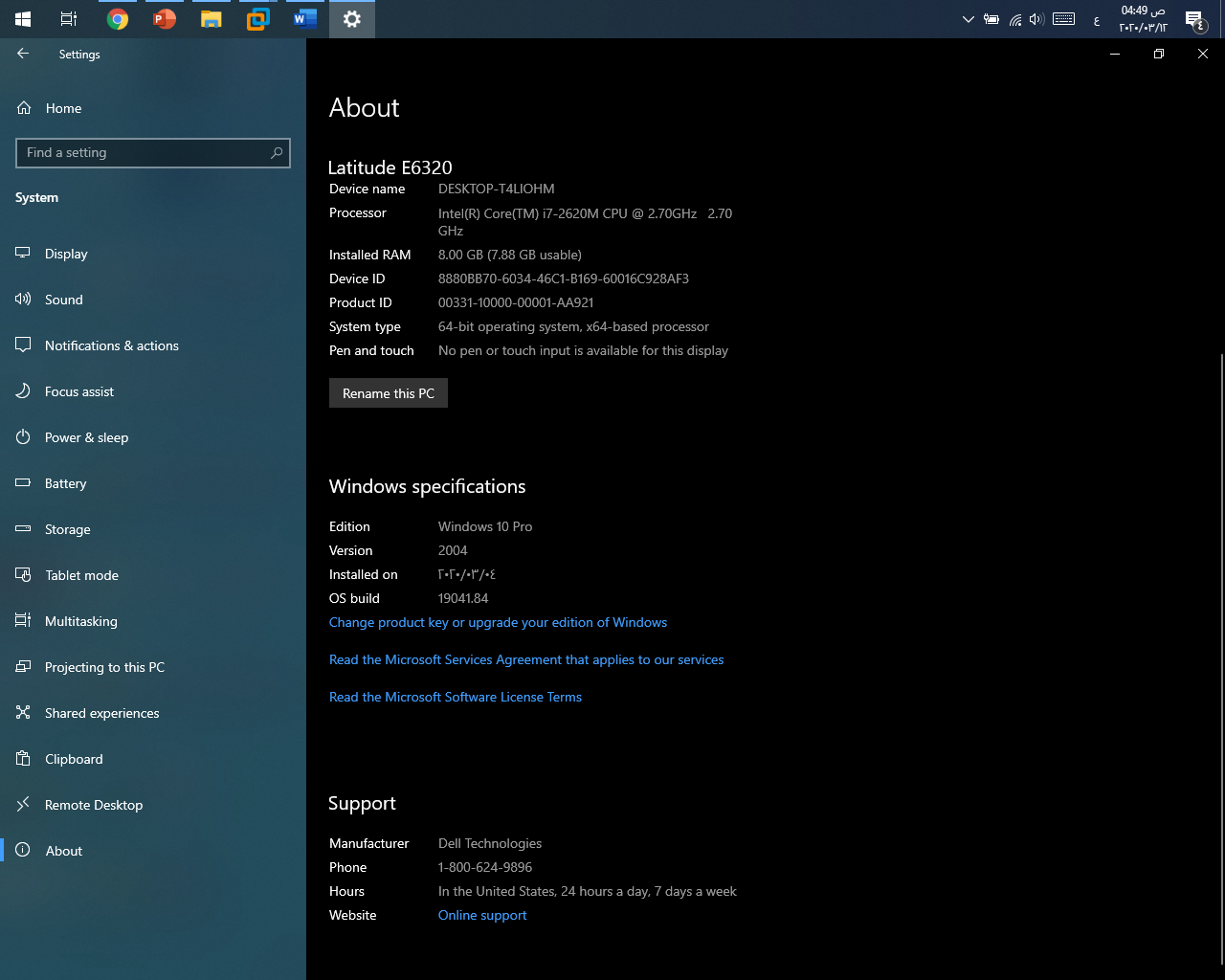Select the 8.00 GB installed RAM value
The width and height of the screenshot is (1225, 980).
click(x=510, y=255)
